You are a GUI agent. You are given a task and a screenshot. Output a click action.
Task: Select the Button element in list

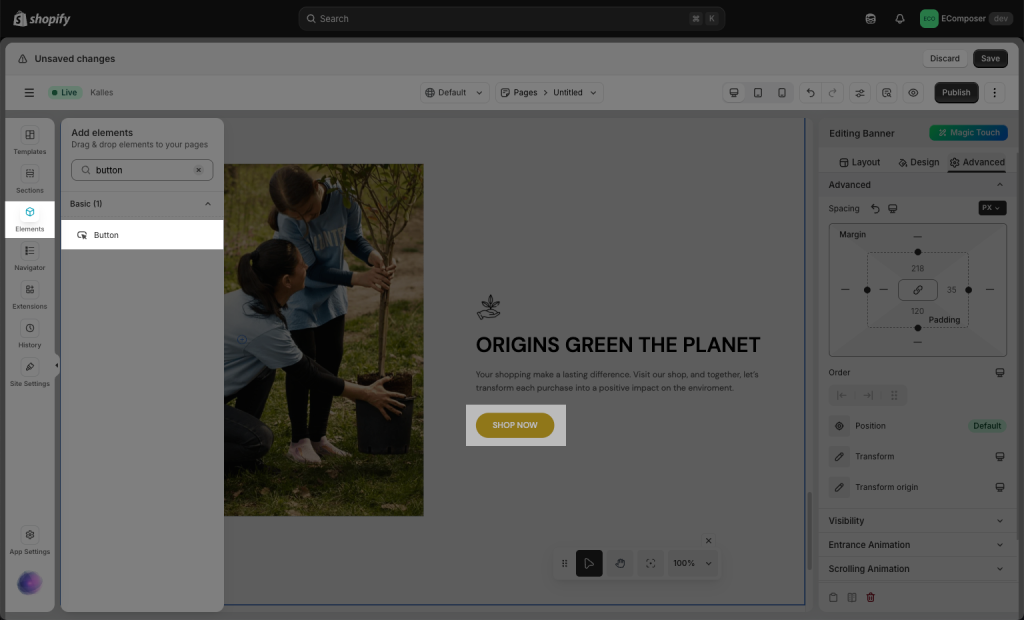(x=142, y=235)
